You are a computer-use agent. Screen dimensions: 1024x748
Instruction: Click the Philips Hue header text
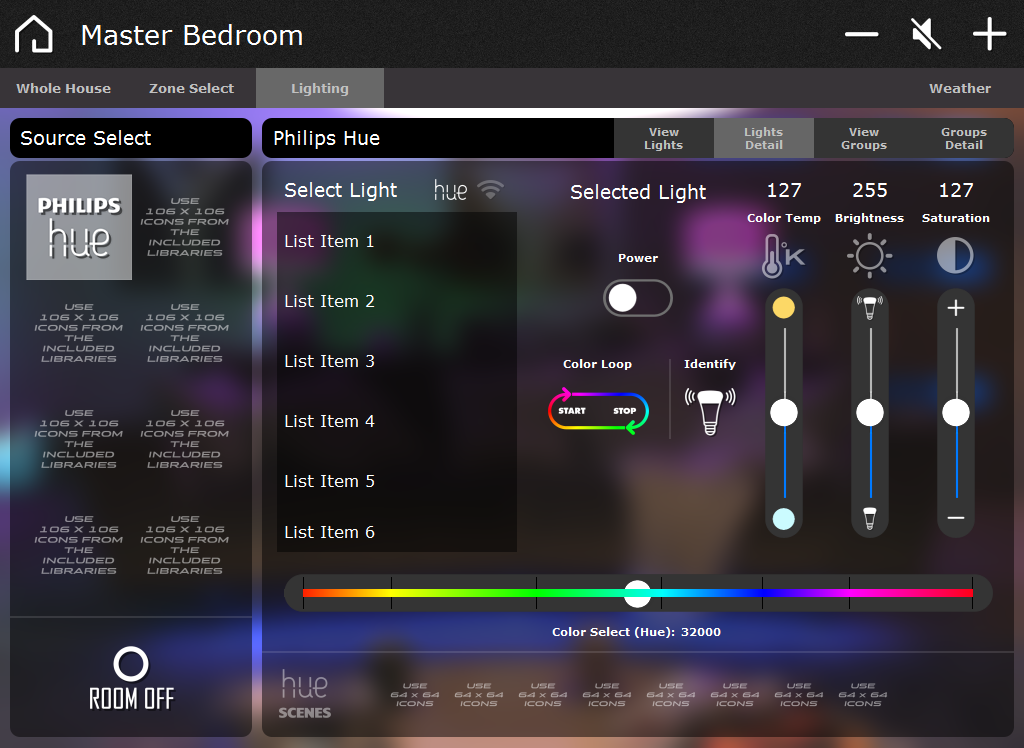(327, 138)
